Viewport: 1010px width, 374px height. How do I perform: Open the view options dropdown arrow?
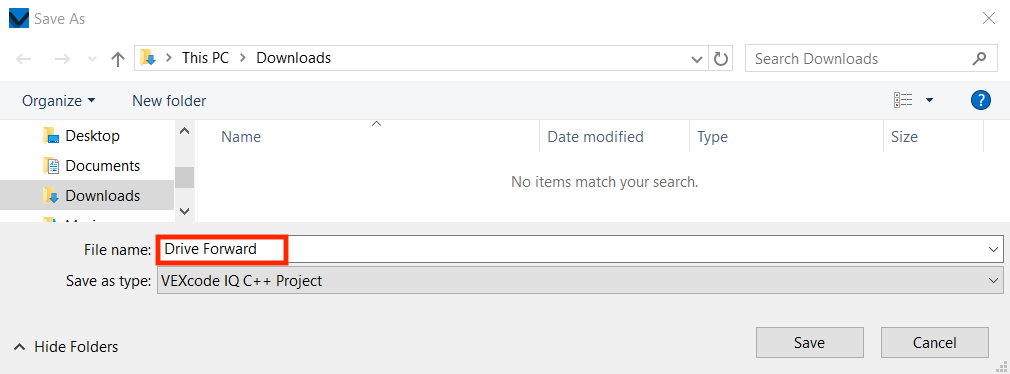point(929,100)
